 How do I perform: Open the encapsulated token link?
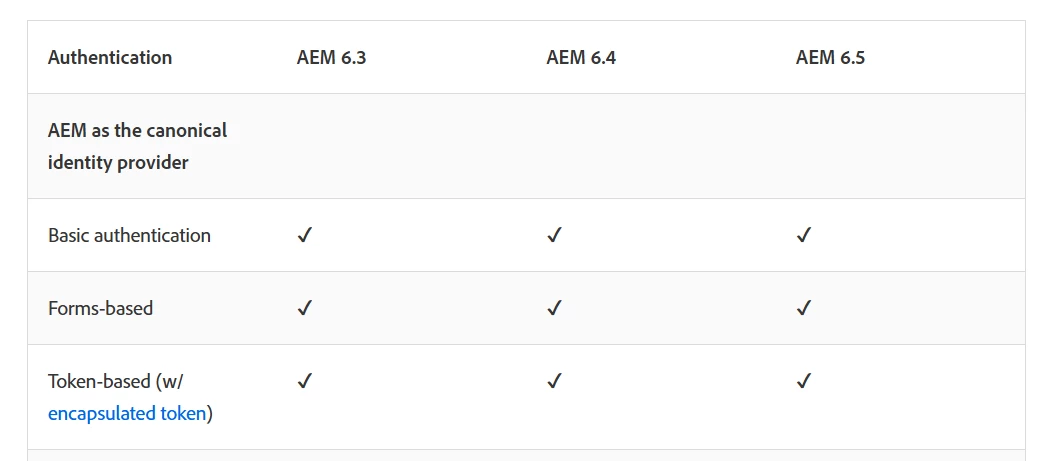point(127,414)
